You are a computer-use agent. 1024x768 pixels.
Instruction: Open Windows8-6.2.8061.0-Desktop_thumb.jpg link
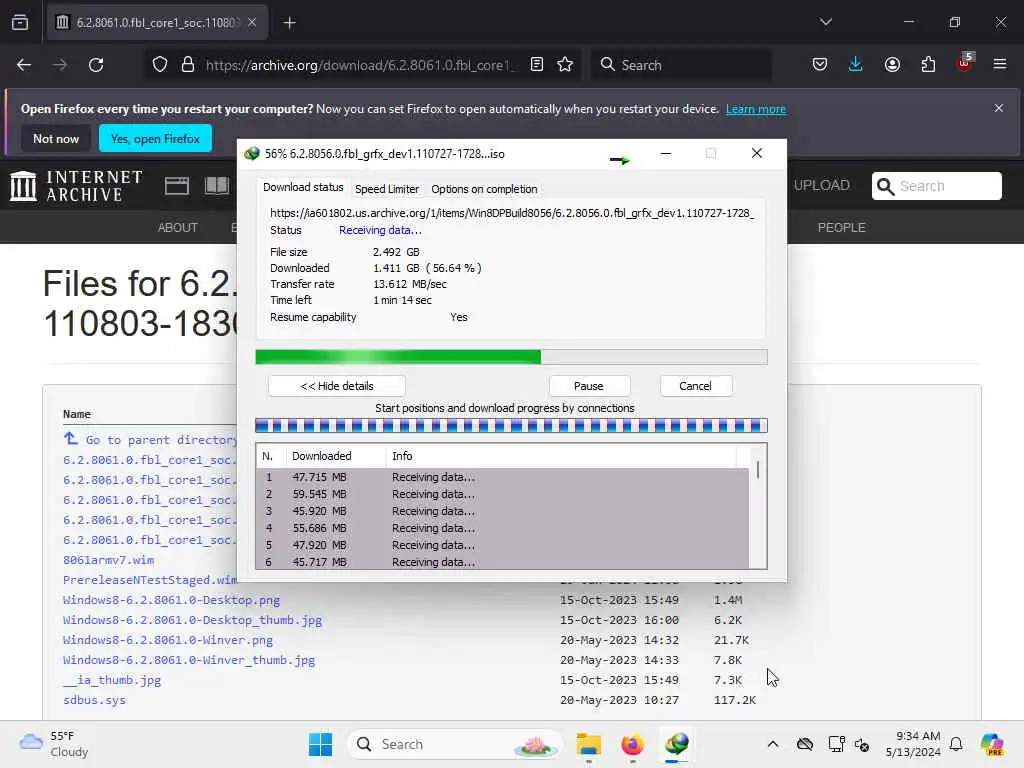click(193, 620)
